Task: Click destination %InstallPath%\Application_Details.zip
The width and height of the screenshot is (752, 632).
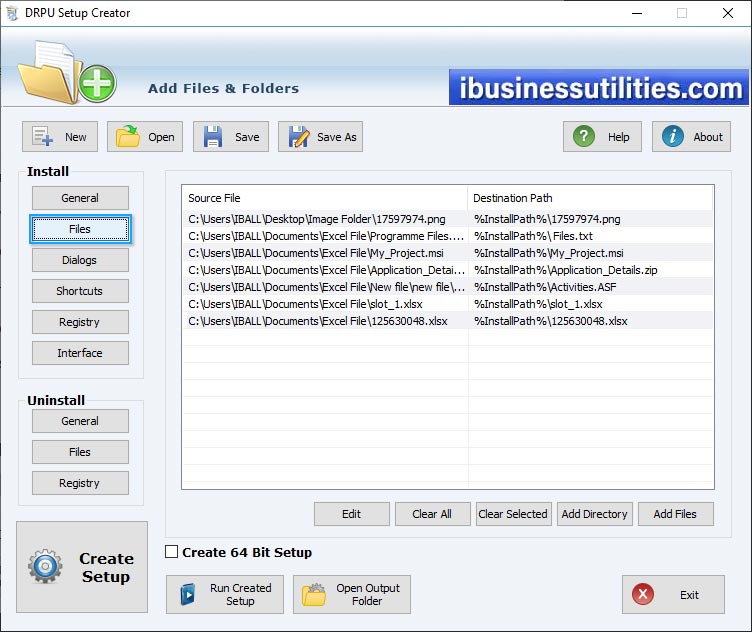Action: tap(565, 270)
